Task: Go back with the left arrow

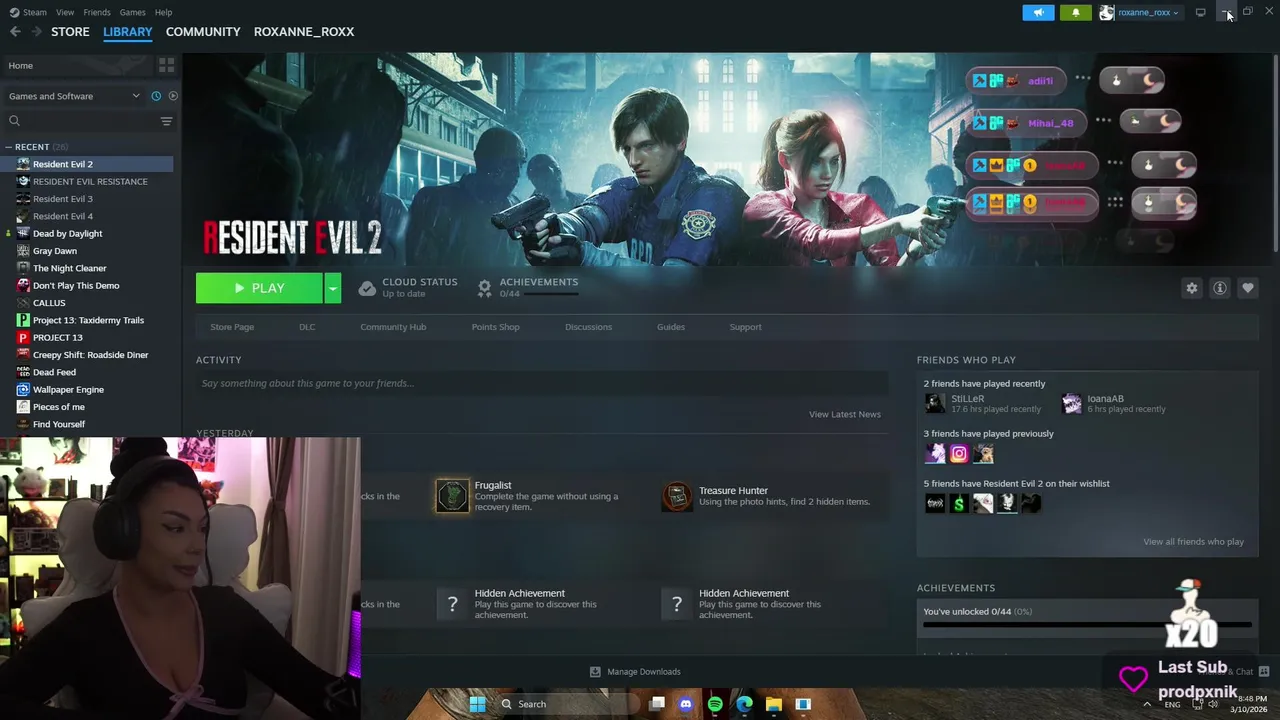Action: pos(15,32)
